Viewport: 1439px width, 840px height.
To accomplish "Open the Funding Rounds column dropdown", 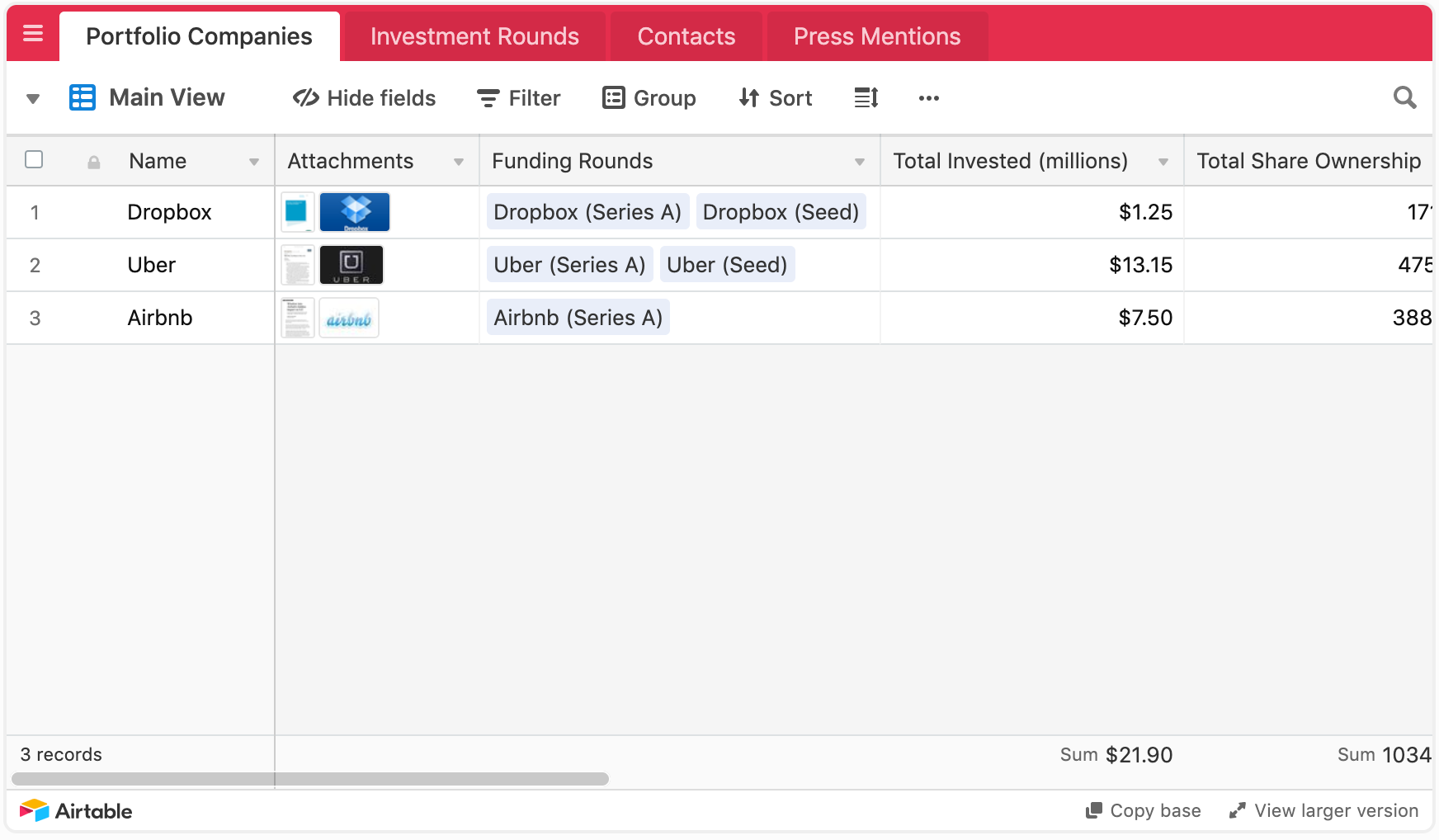I will (x=860, y=163).
